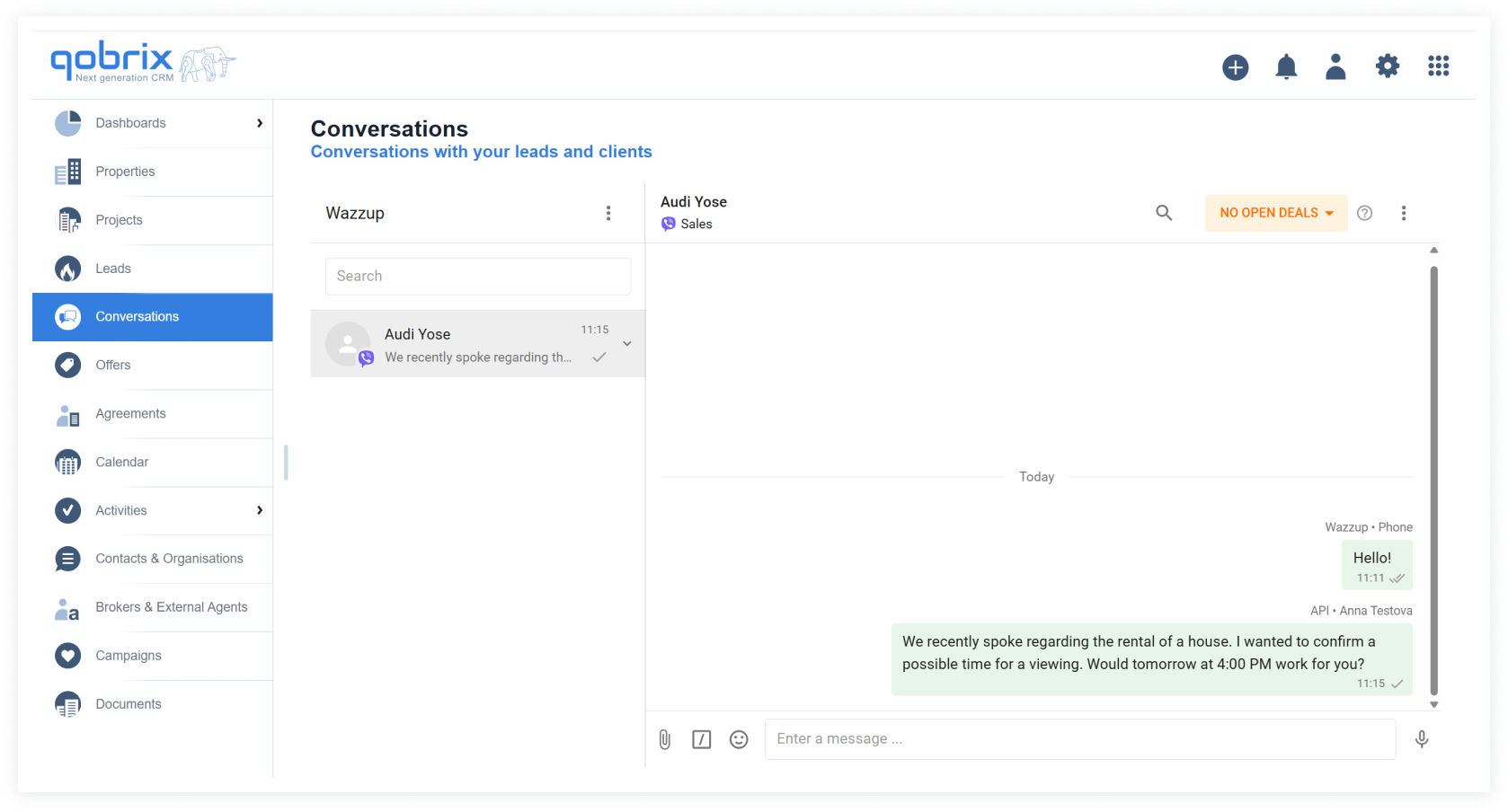The image size is (1508, 812).
Task: Click the conversation Search field
Action: (x=478, y=277)
